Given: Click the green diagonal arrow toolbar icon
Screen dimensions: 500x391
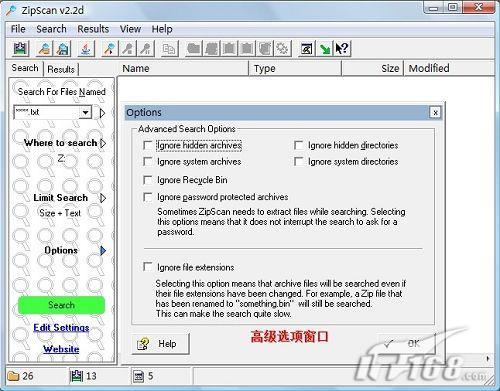Looking at the screenshot, I should [324, 49].
